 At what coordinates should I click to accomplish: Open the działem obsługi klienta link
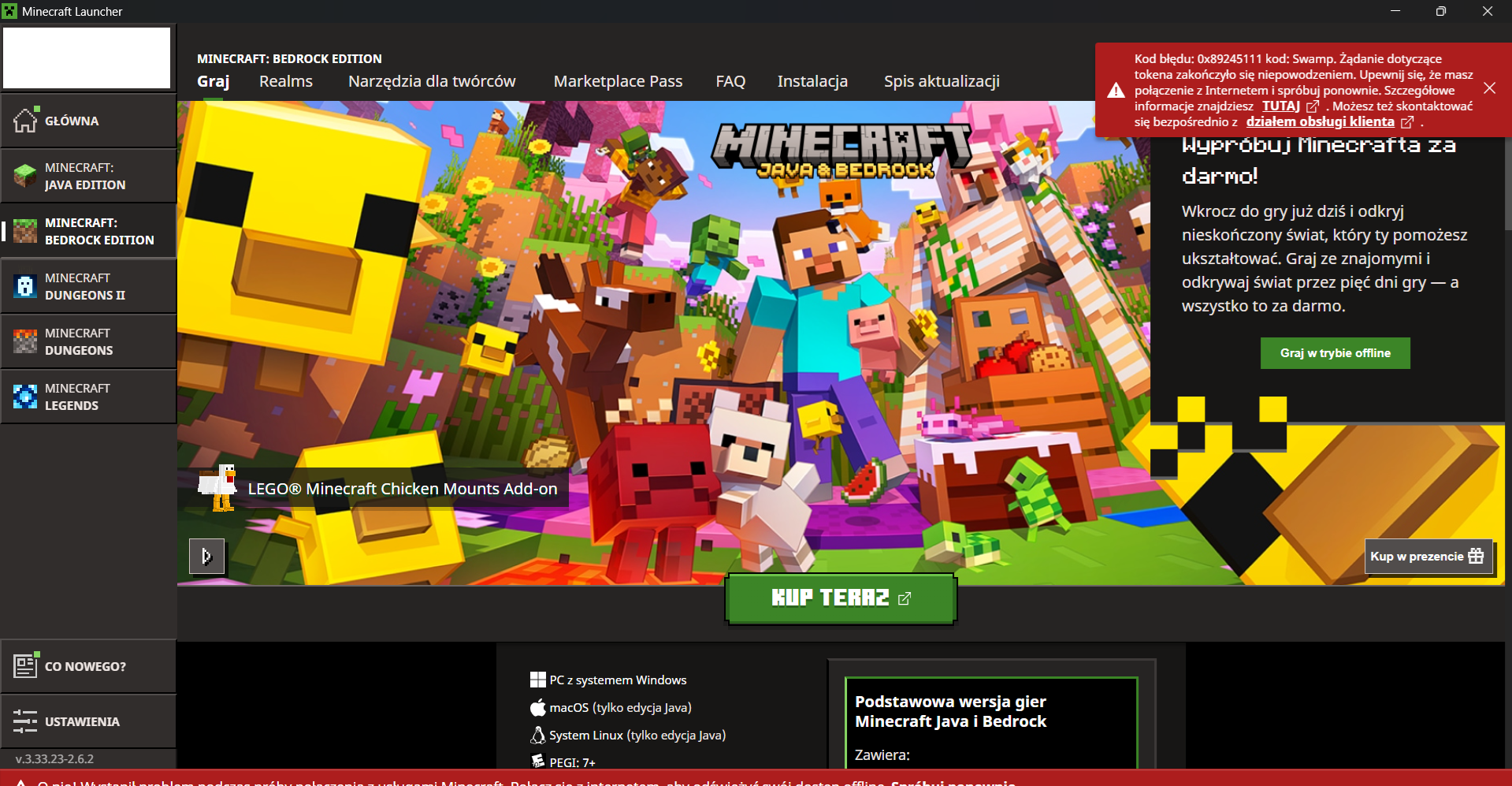click(1329, 121)
